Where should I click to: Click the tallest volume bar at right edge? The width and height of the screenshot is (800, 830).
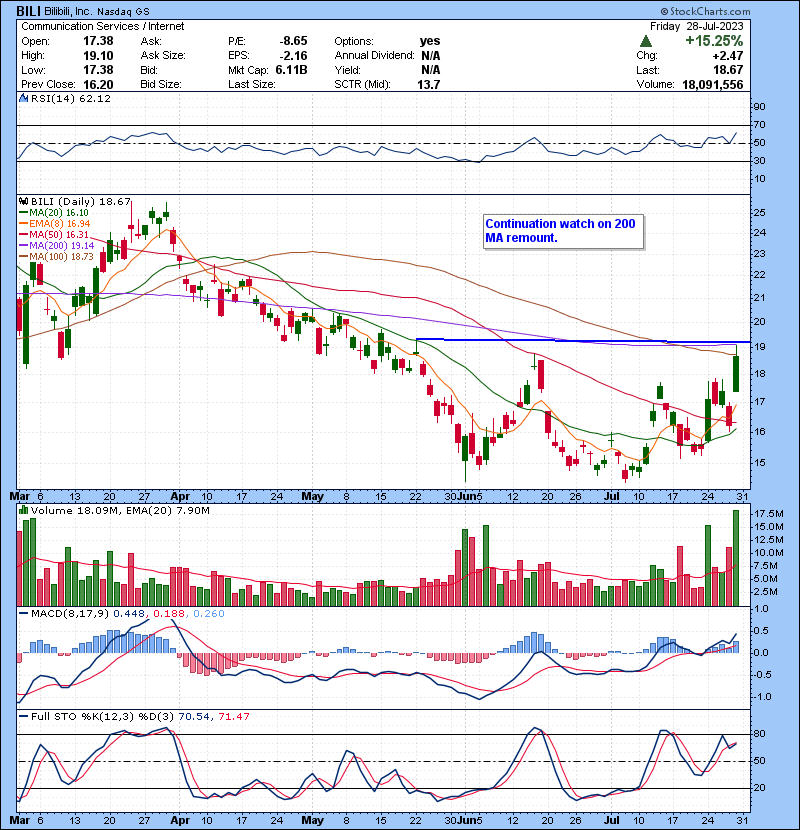coord(736,558)
